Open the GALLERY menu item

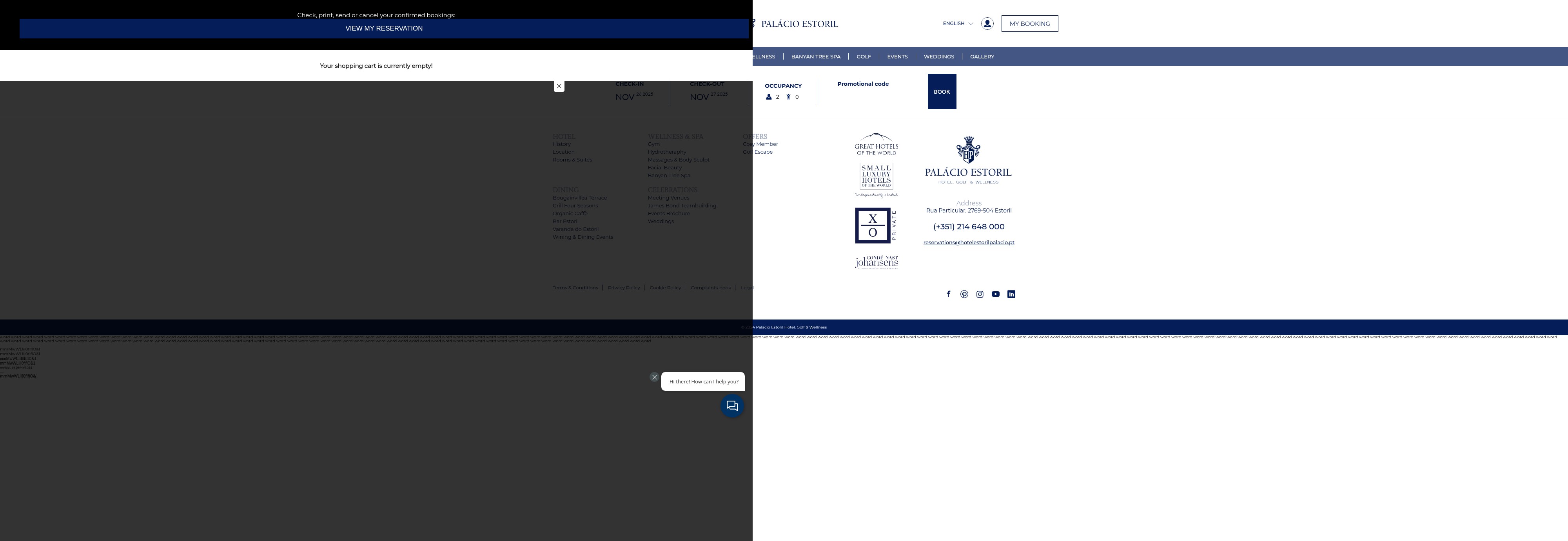982,56
